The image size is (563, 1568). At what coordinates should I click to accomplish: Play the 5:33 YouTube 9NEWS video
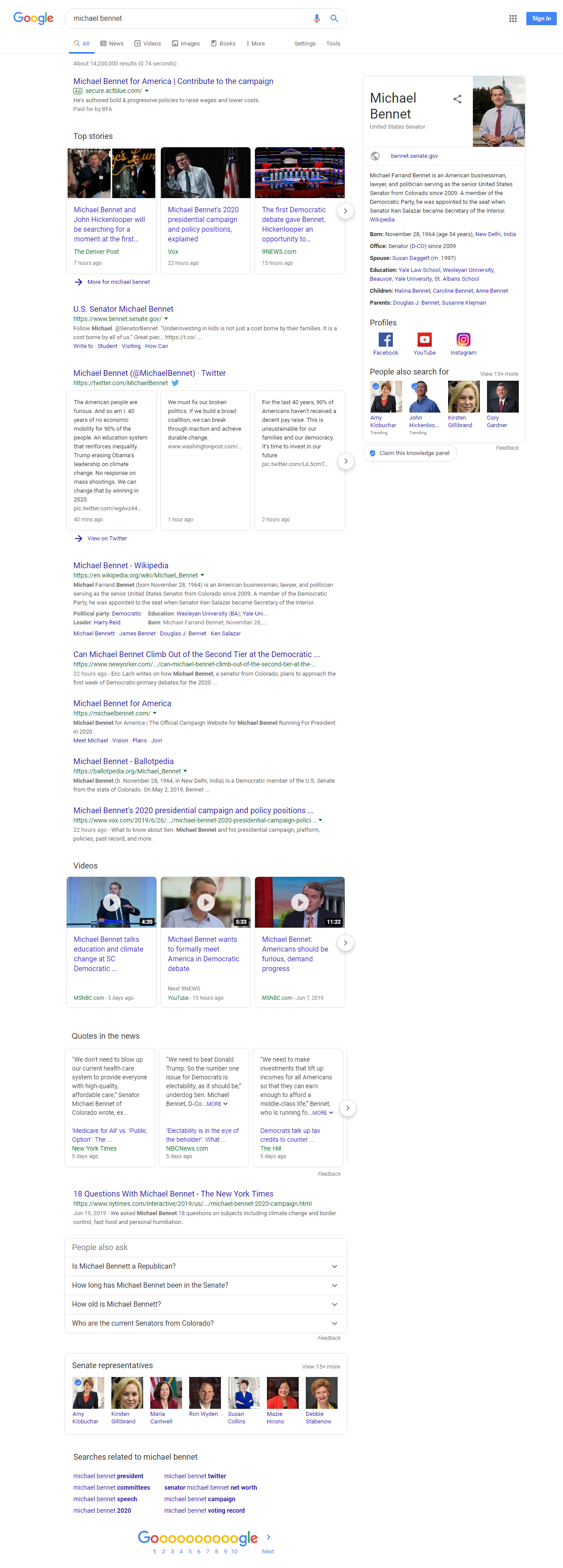click(x=205, y=902)
